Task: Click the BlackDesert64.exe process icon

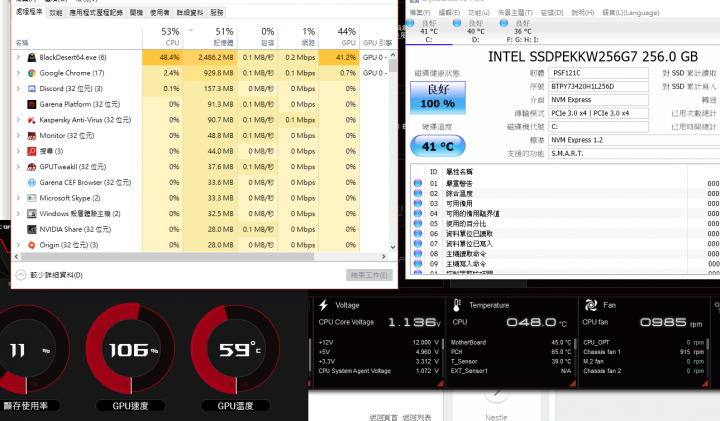Action: [32, 57]
